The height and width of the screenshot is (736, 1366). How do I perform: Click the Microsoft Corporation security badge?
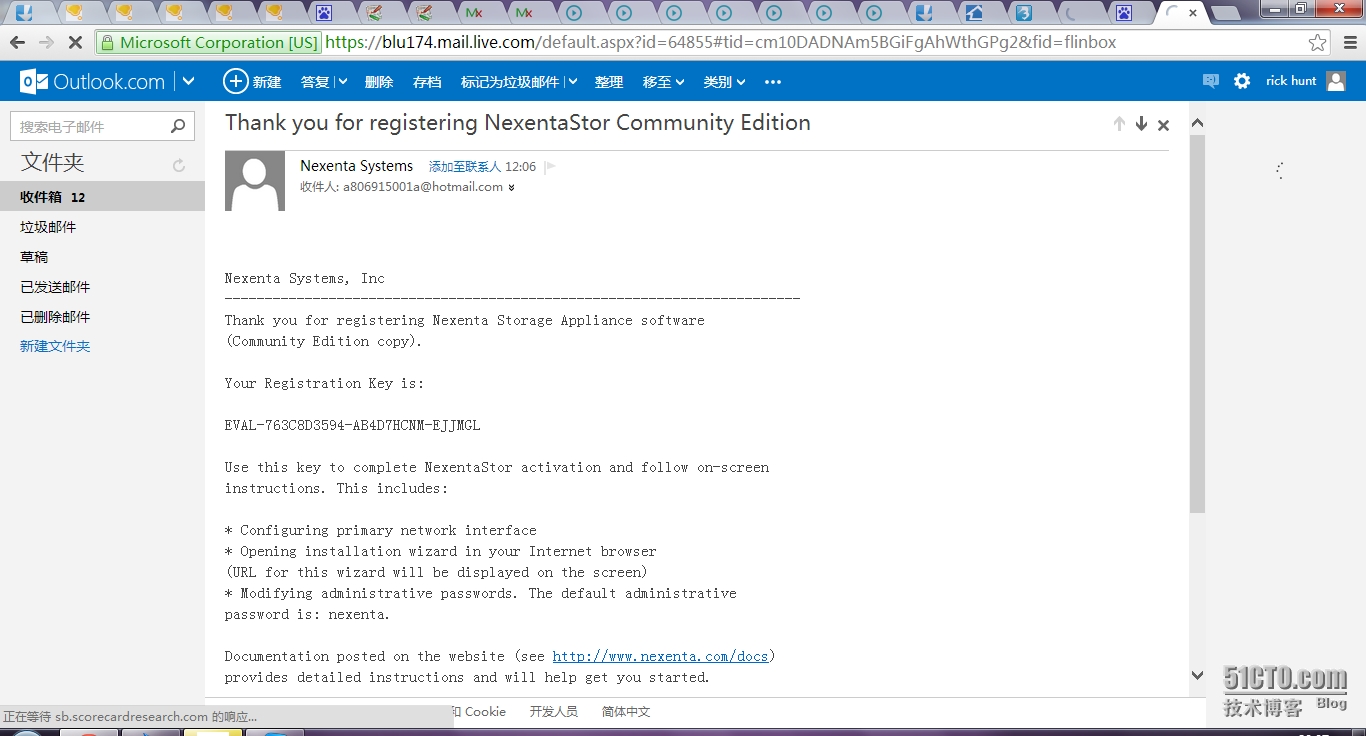click(209, 43)
